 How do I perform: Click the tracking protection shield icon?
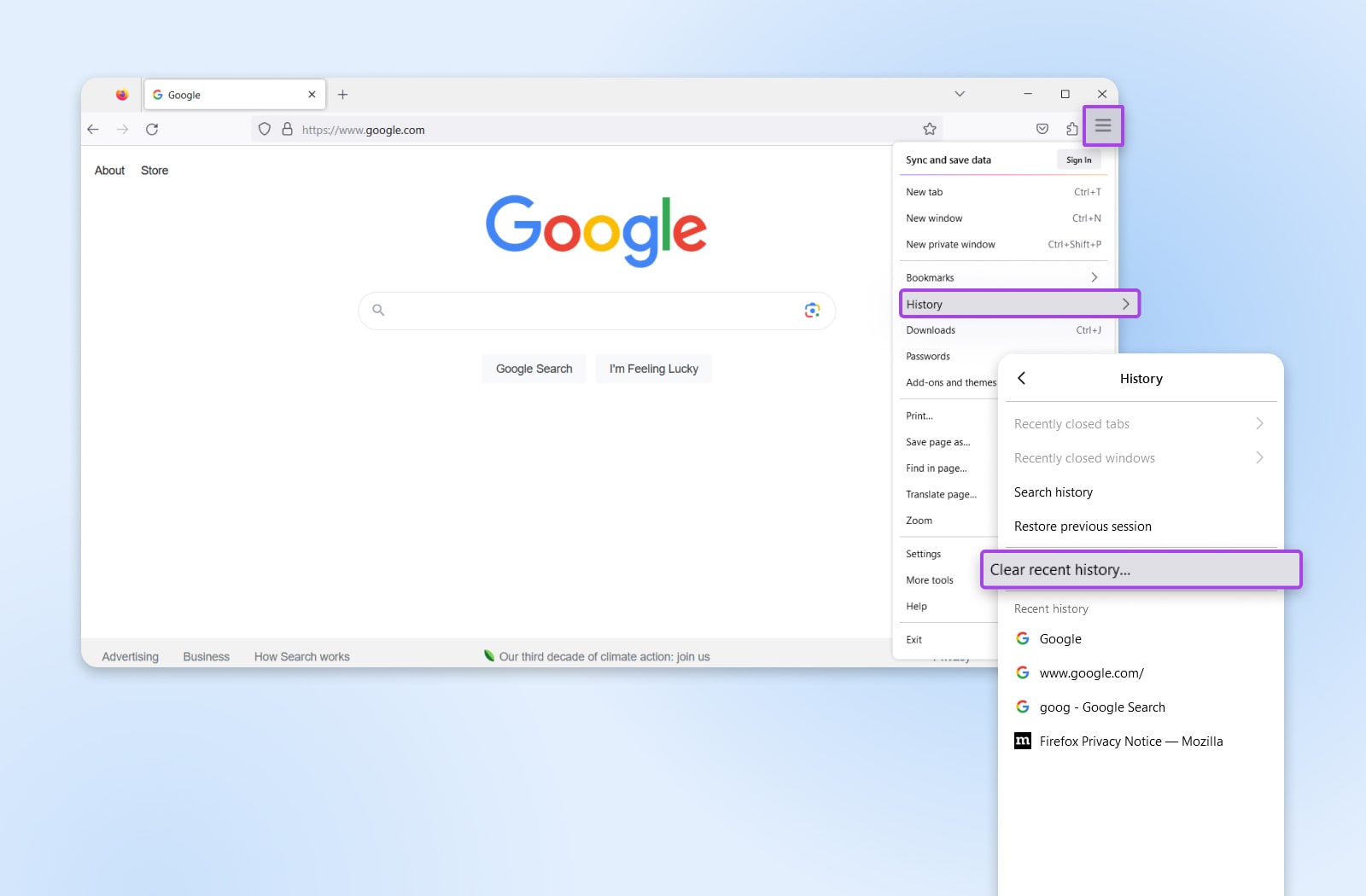[x=265, y=130]
